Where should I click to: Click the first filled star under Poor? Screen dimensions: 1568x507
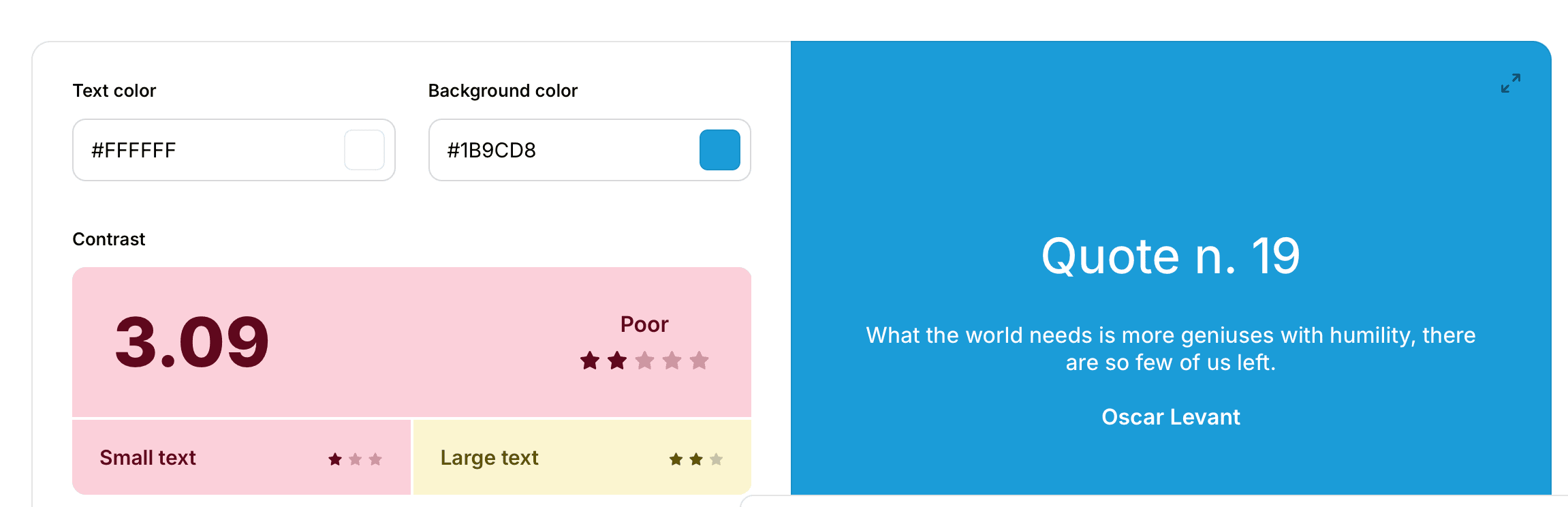(590, 360)
